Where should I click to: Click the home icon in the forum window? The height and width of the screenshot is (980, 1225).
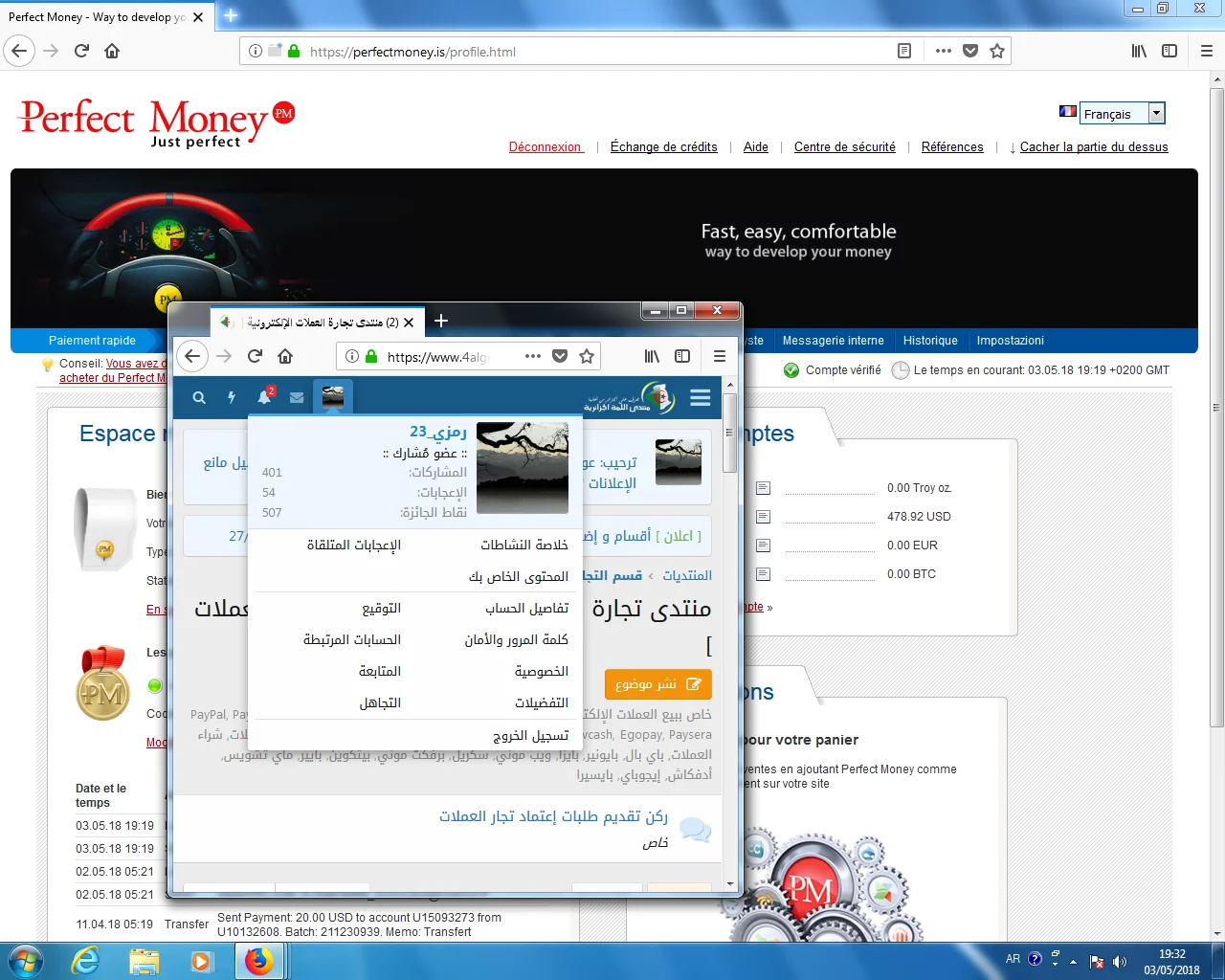click(x=285, y=356)
